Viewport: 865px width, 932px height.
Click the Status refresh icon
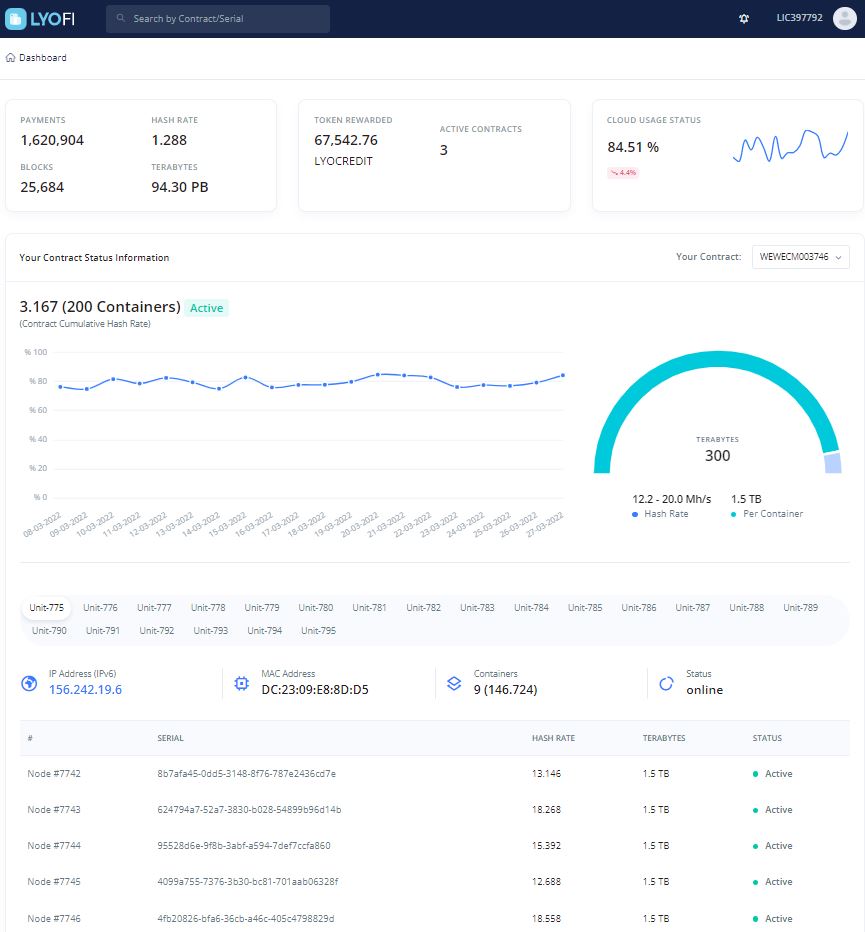pos(666,684)
